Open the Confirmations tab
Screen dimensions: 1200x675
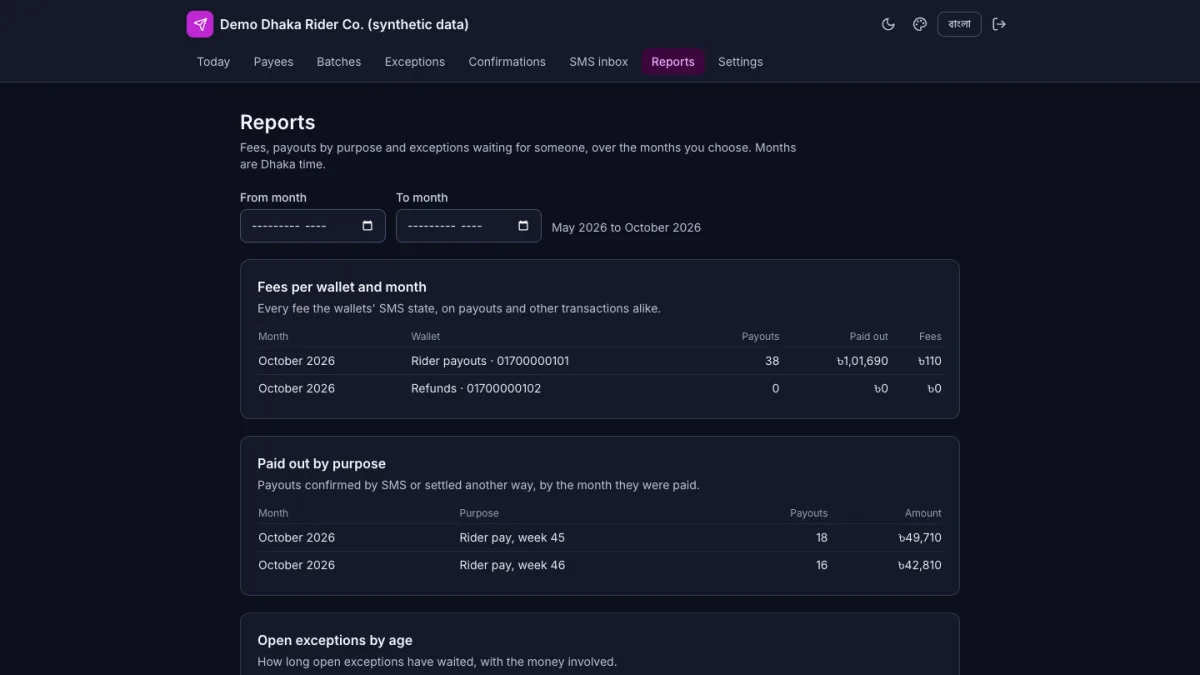pos(507,62)
